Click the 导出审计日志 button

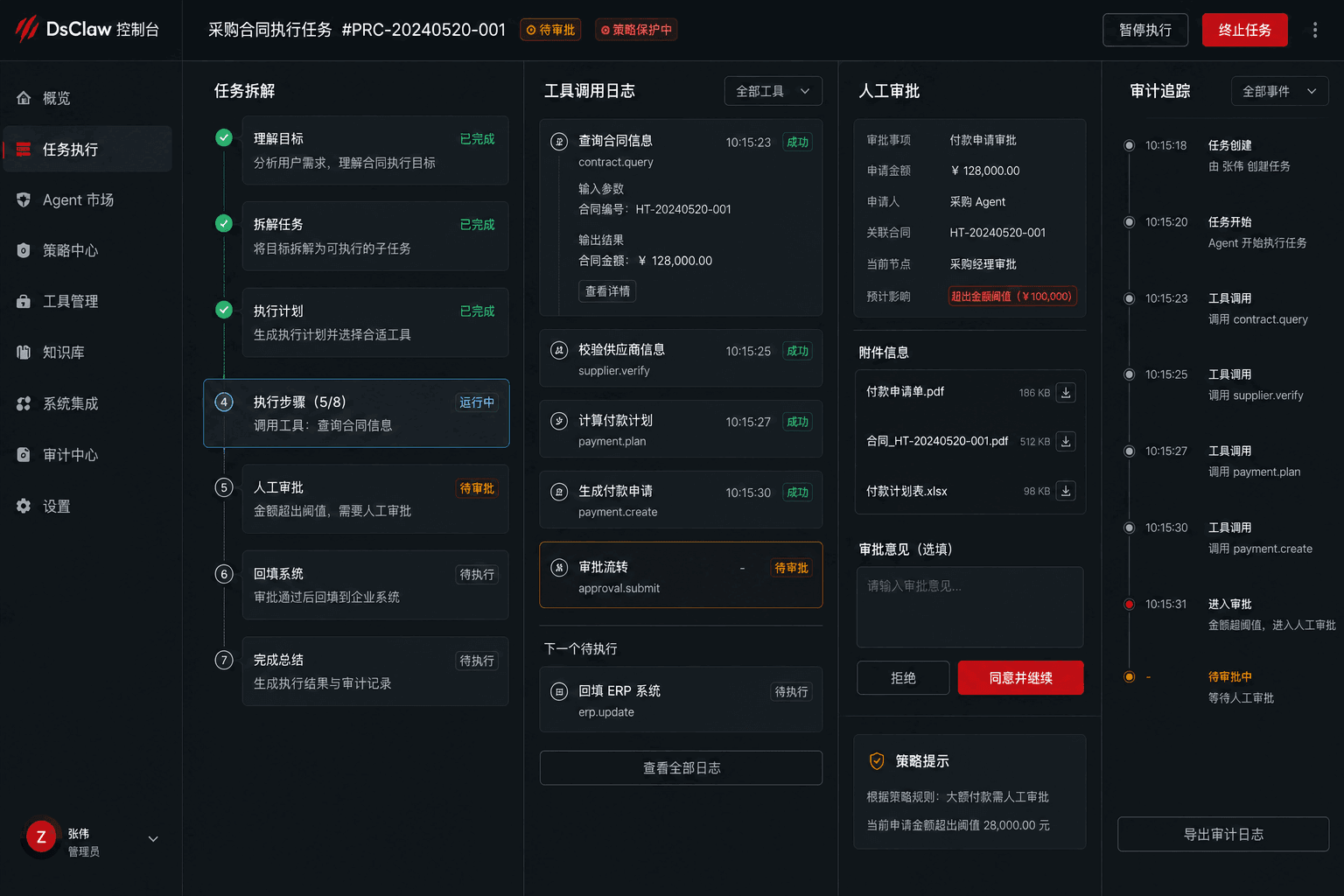tap(1223, 834)
